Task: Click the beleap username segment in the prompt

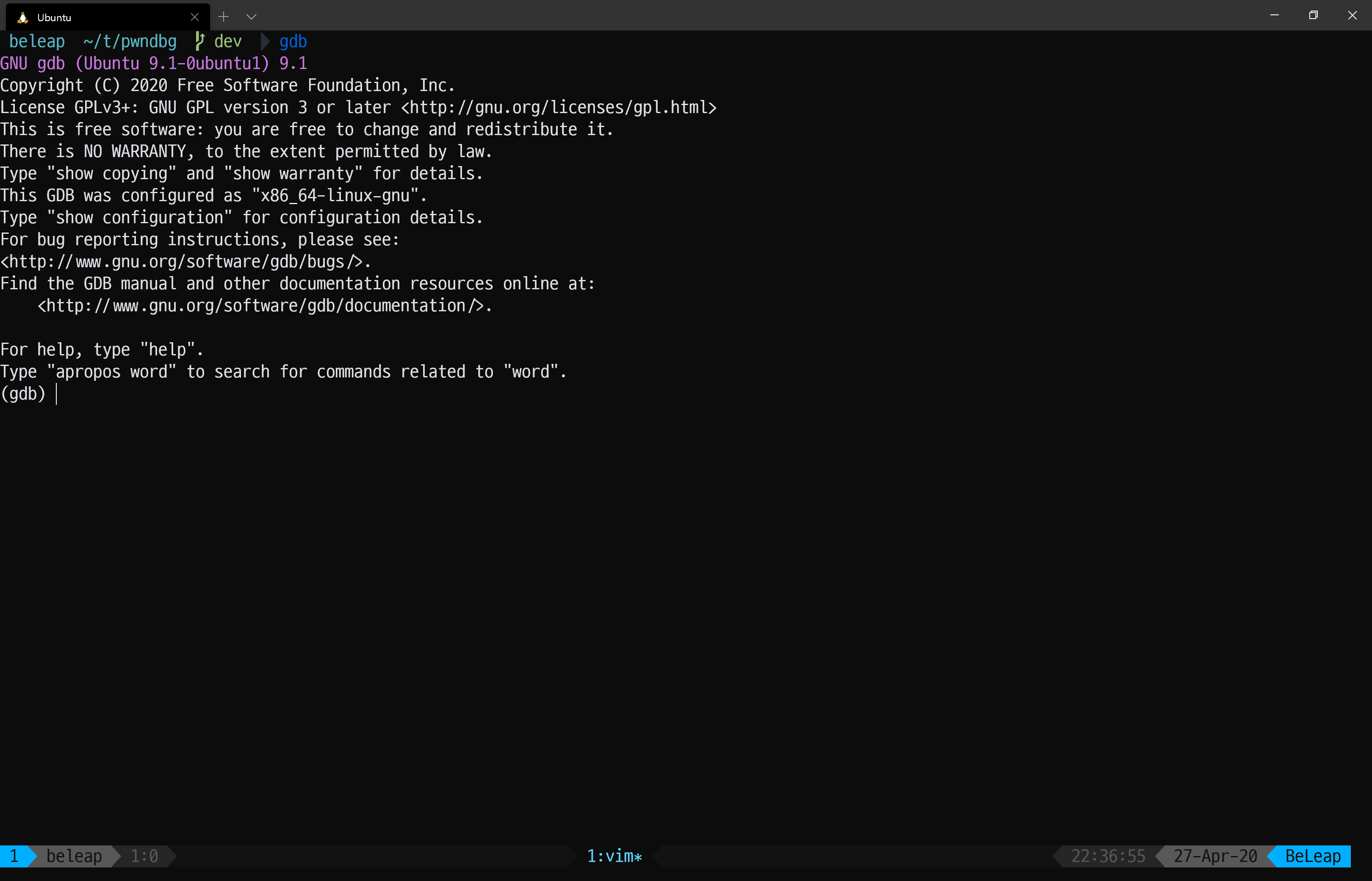Action: [x=36, y=41]
